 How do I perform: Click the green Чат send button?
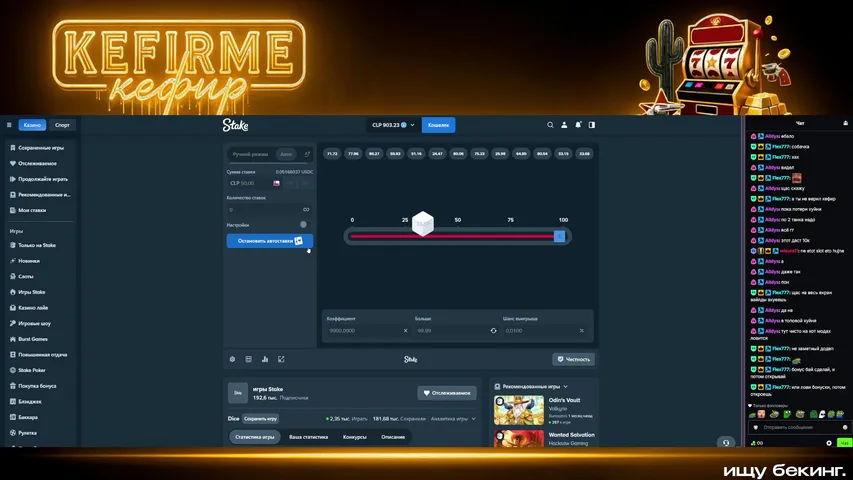coord(844,443)
